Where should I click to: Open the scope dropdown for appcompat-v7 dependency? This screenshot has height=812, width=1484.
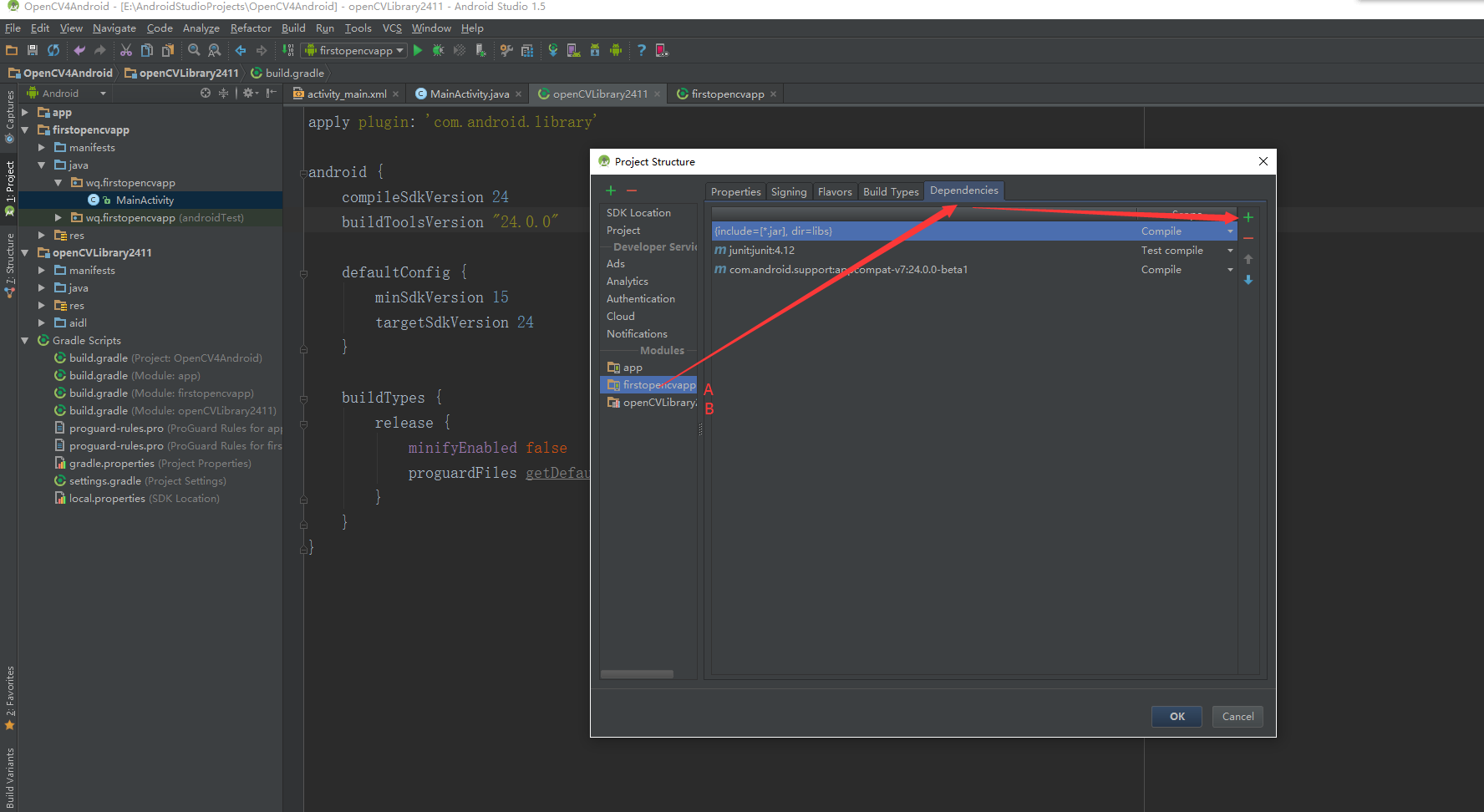click(x=1230, y=270)
